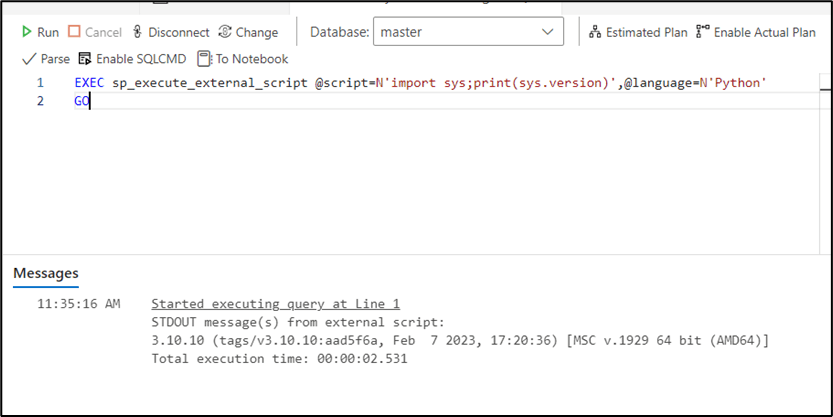Screen dimensions: 833x417
Task: Select the 11:35:16 AM message timestamp
Action: (78, 304)
